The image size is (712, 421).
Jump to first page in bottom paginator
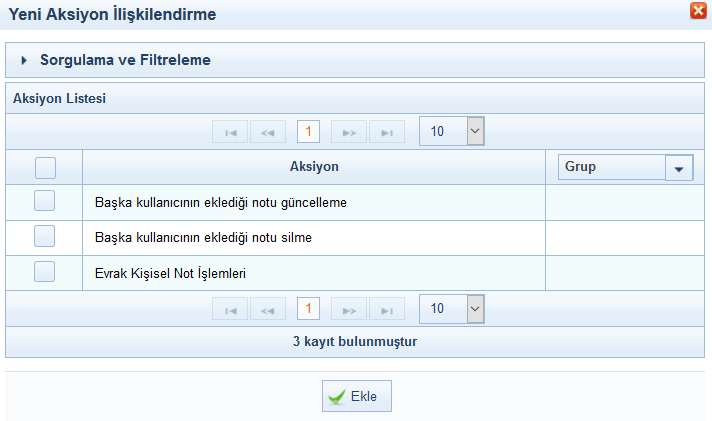[230, 310]
